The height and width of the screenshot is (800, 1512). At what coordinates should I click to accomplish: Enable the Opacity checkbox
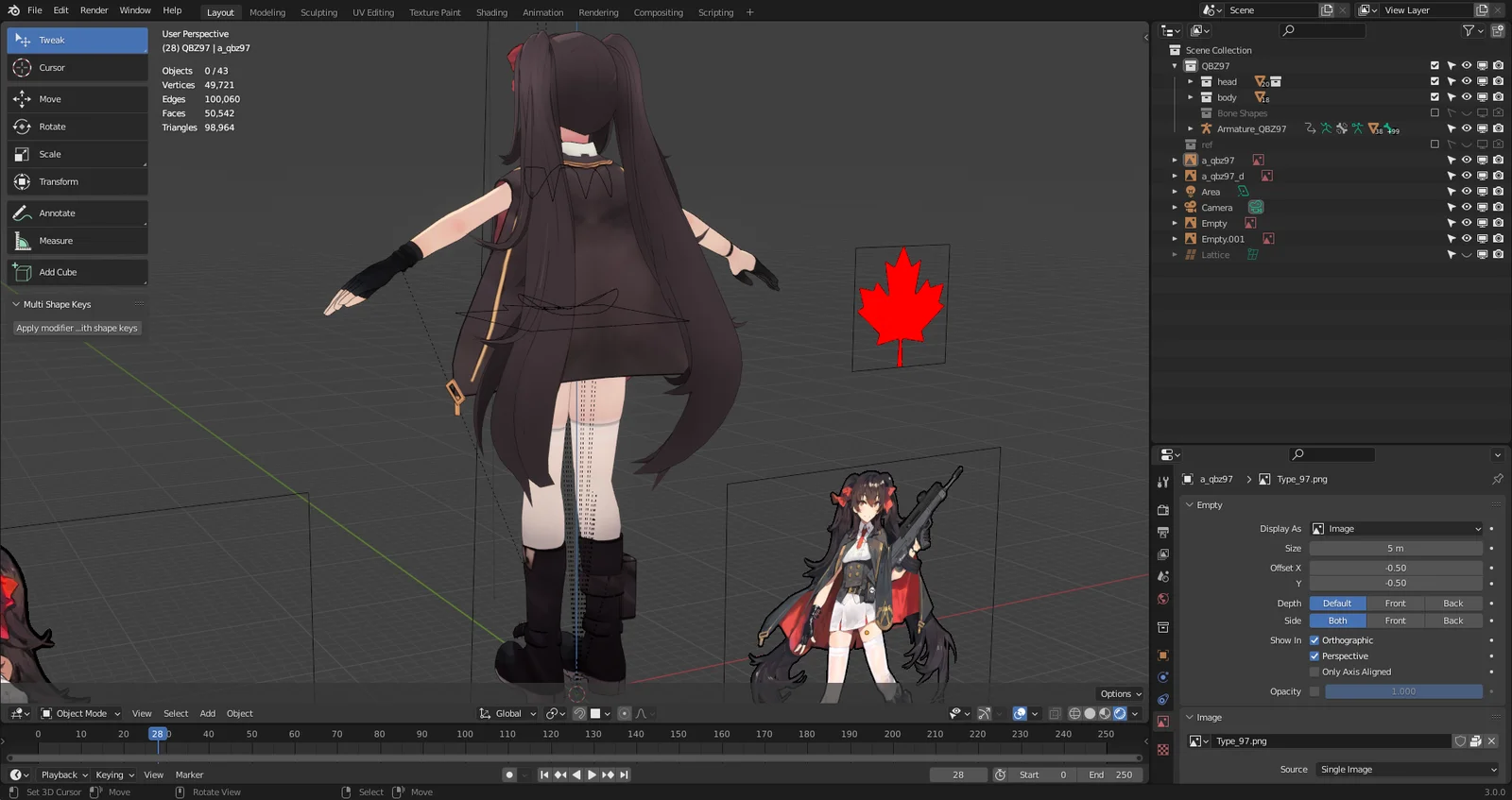pos(1314,691)
